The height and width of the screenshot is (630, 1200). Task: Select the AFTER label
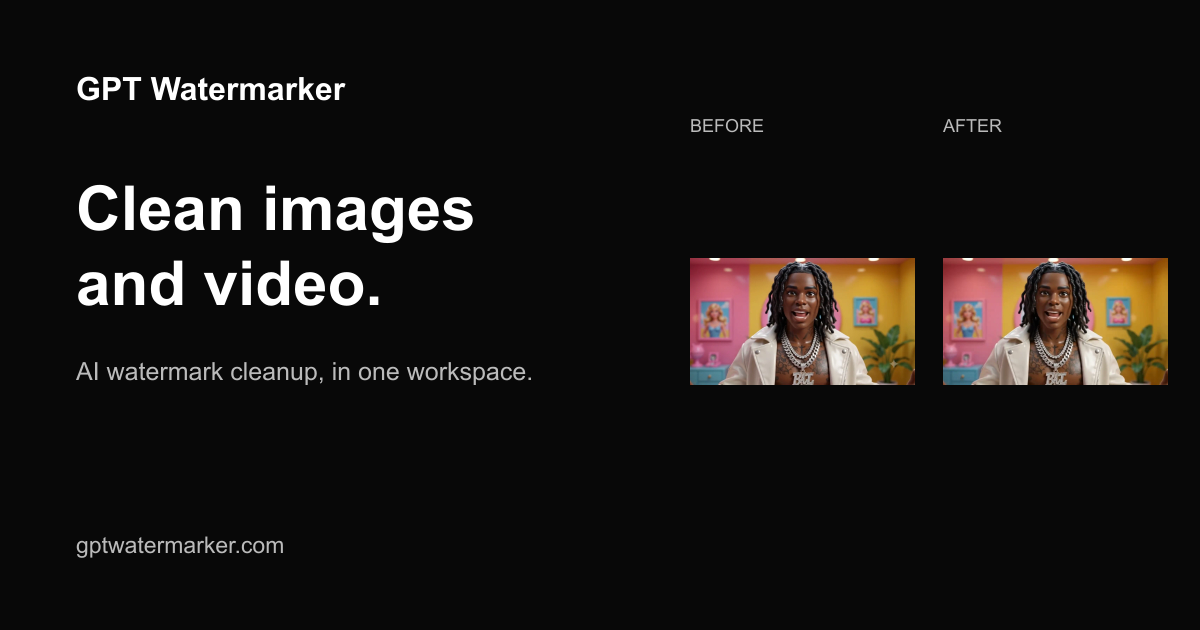972,126
